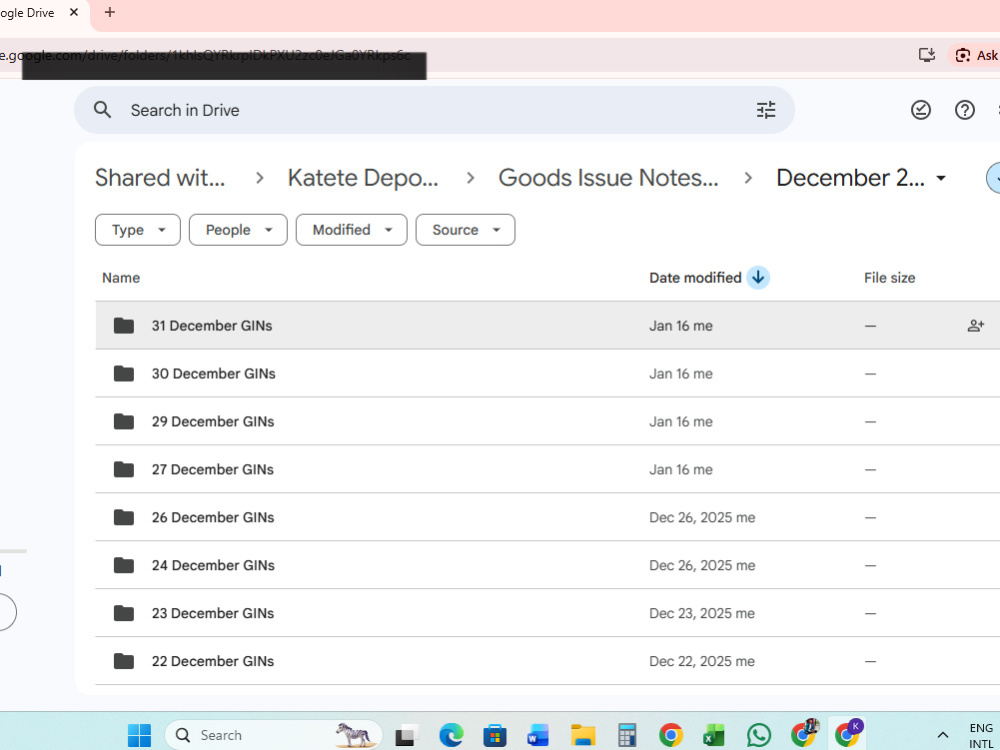Open File Explorer from taskbar

tap(583, 735)
